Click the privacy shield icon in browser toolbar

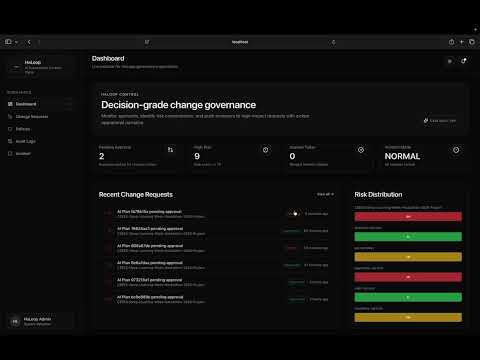(147, 42)
